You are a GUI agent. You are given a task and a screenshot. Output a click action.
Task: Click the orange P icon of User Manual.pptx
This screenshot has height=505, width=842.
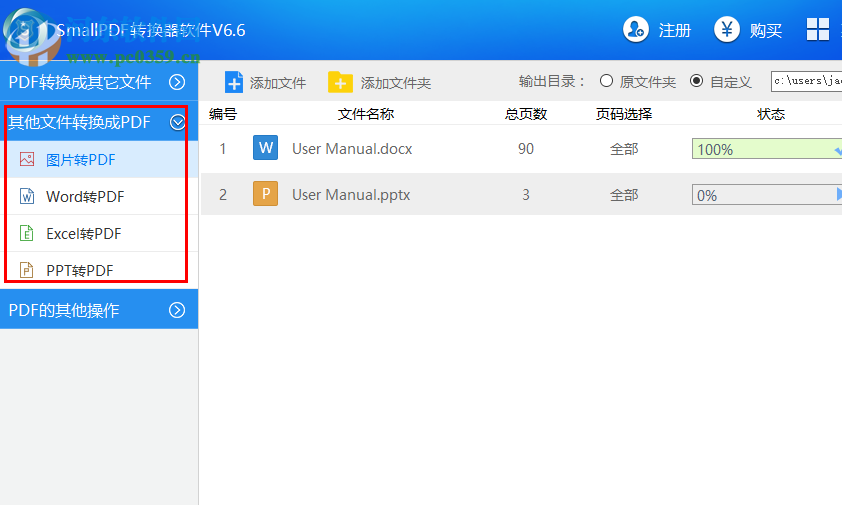[x=265, y=193]
